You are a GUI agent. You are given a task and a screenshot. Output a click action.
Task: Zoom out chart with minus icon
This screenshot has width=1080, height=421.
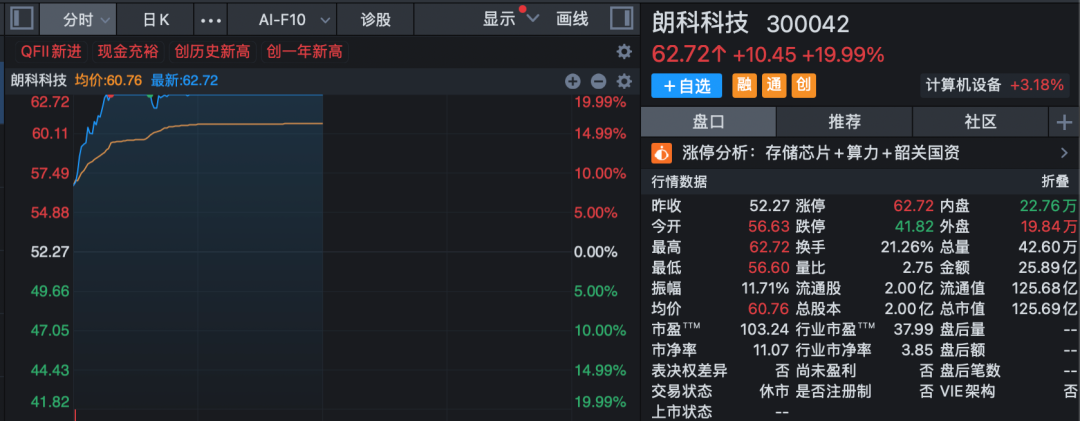599,81
